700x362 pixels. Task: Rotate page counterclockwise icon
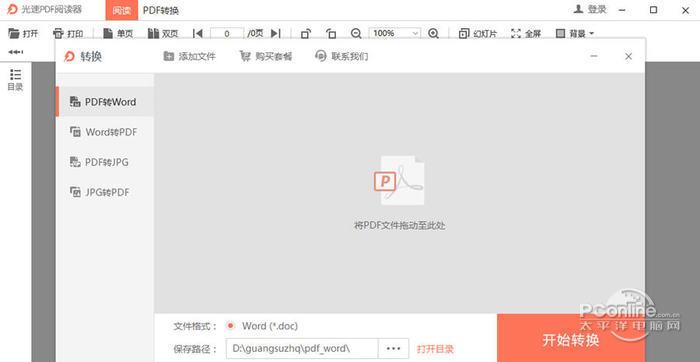[x=331, y=33]
